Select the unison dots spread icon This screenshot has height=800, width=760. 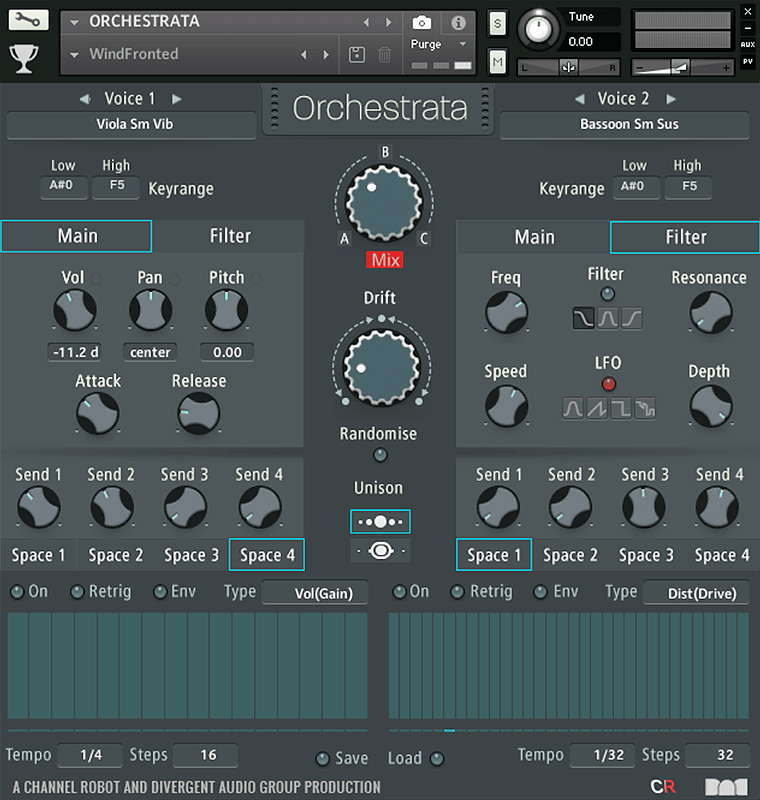pos(380,521)
